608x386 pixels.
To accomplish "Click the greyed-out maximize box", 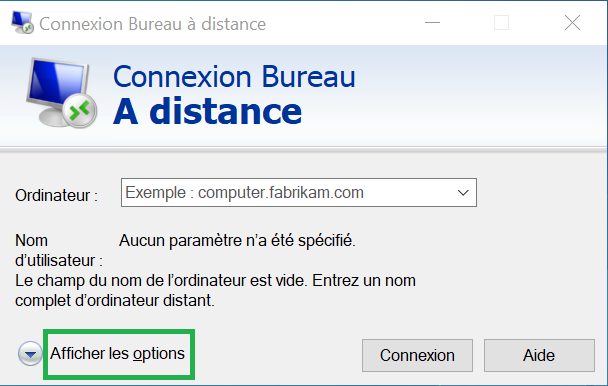I will [501, 23].
